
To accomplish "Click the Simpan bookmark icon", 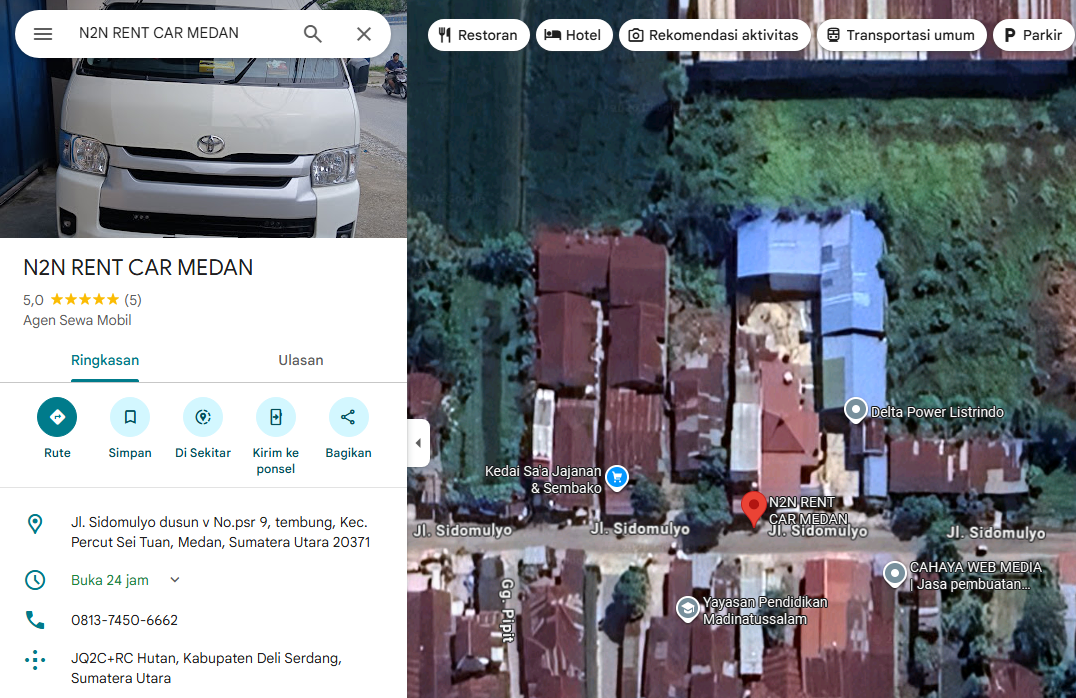I will coord(130,416).
